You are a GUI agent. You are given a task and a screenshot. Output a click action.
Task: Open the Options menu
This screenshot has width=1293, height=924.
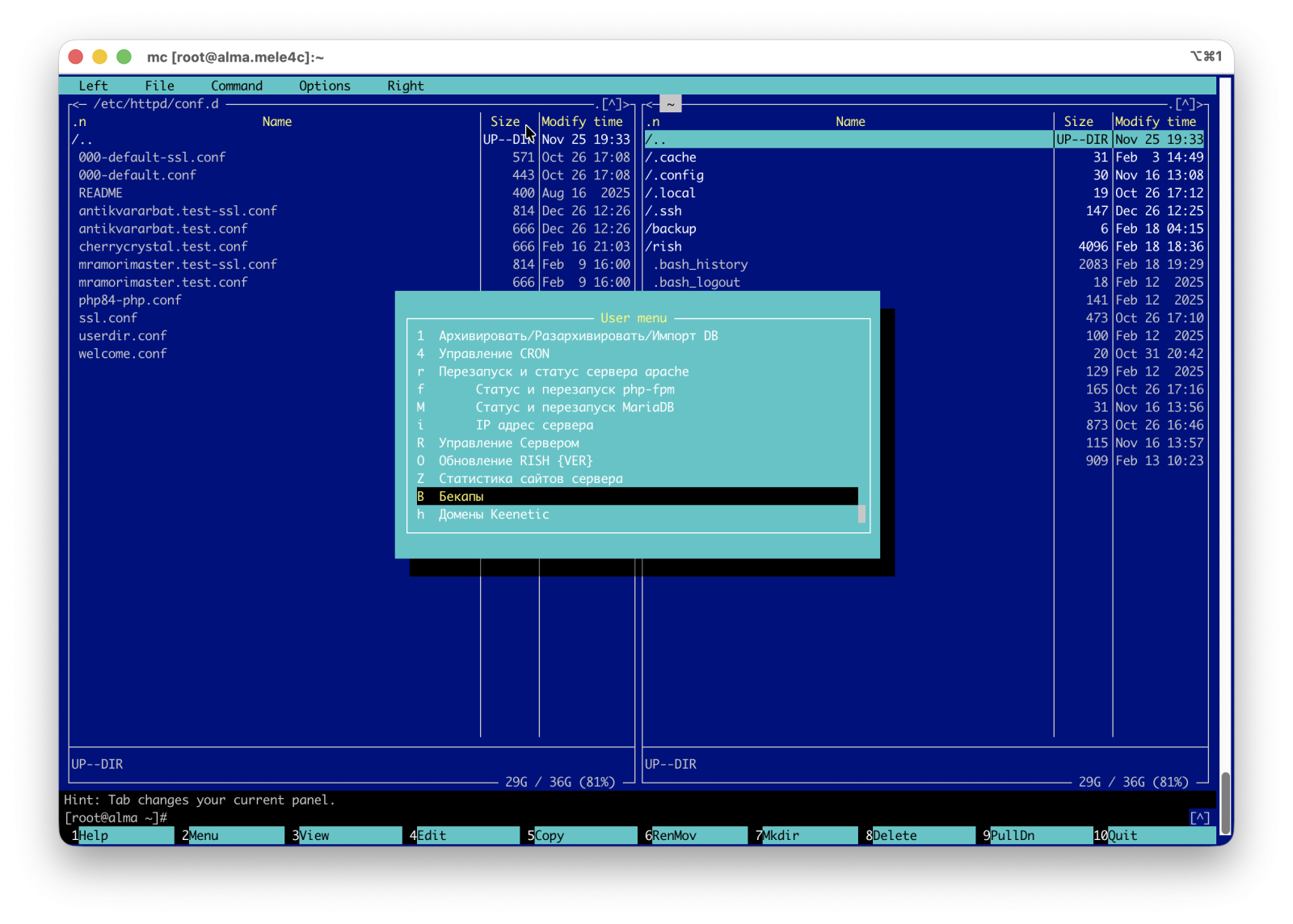pyautogui.click(x=324, y=86)
